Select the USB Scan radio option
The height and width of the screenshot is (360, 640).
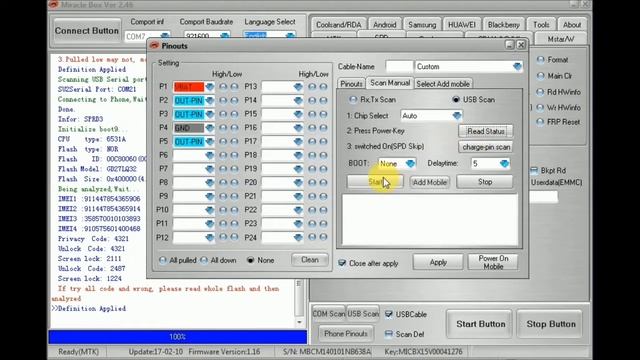coord(456,100)
